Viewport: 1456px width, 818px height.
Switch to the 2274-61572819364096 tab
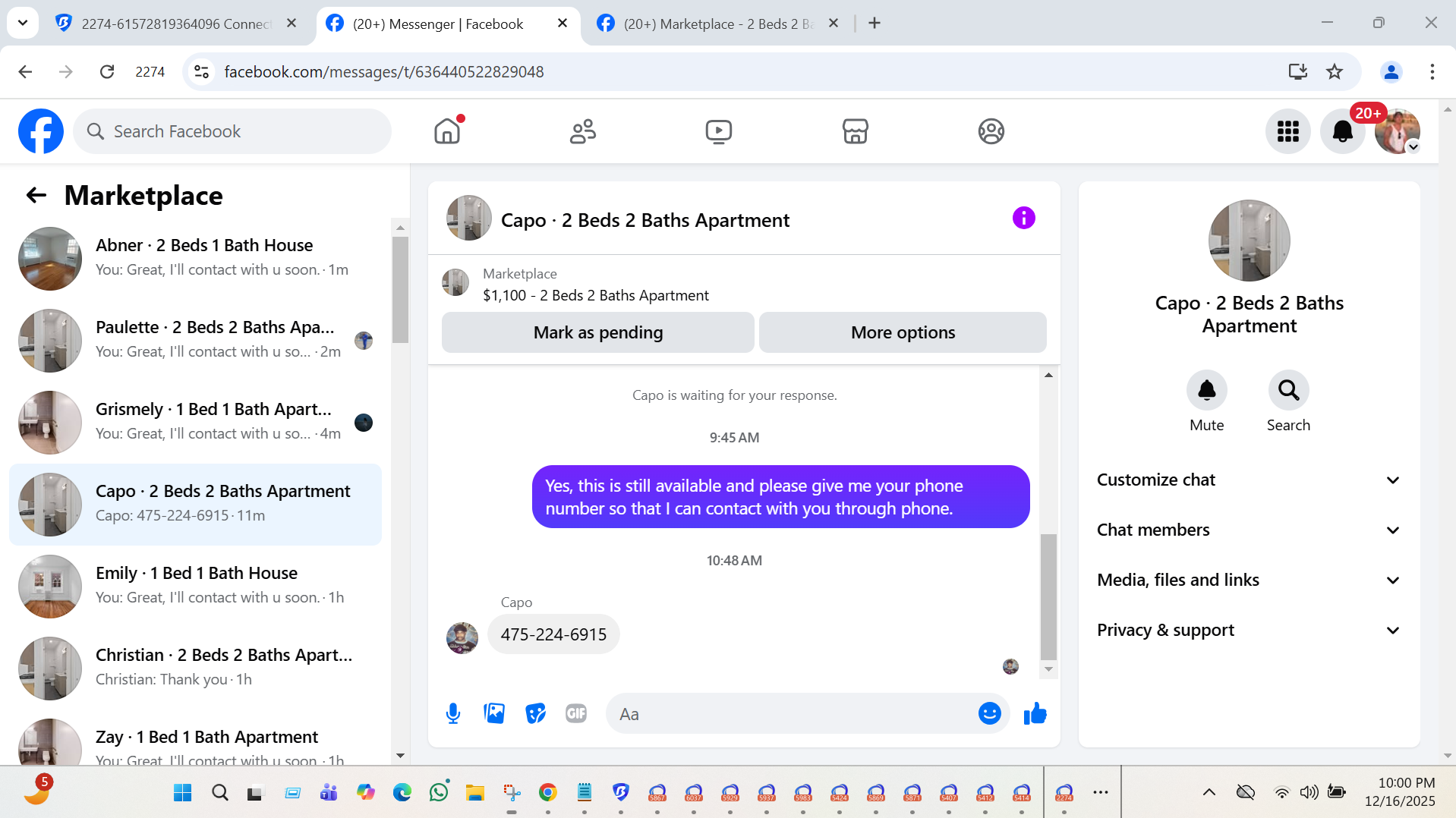coord(176,24)
